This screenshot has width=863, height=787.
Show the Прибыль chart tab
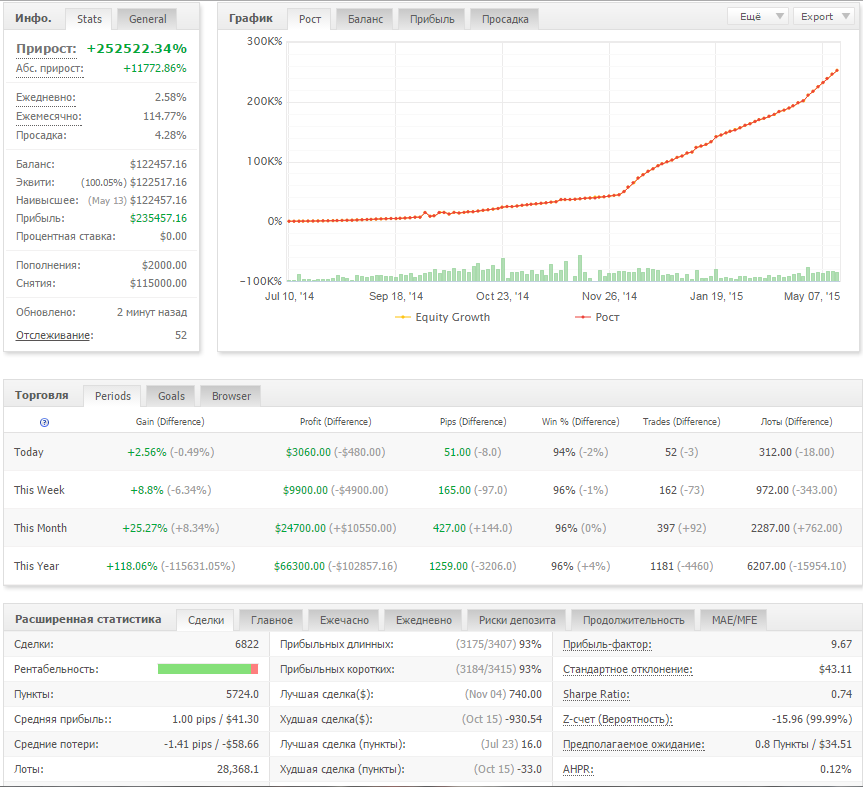point(432,19)
